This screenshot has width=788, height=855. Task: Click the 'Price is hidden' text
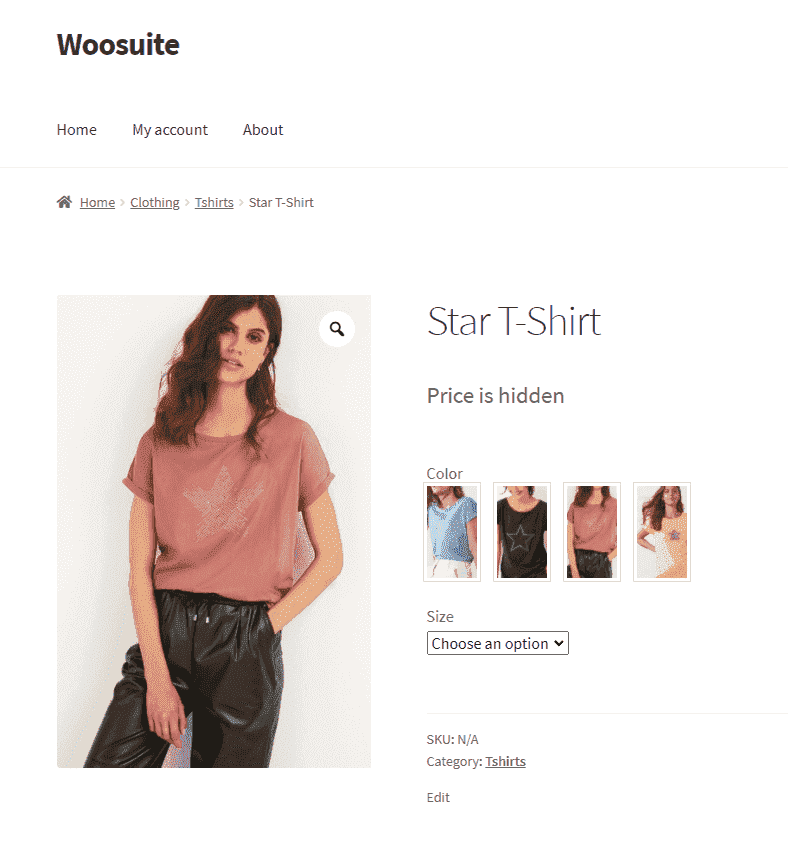[x=495, y=396]
